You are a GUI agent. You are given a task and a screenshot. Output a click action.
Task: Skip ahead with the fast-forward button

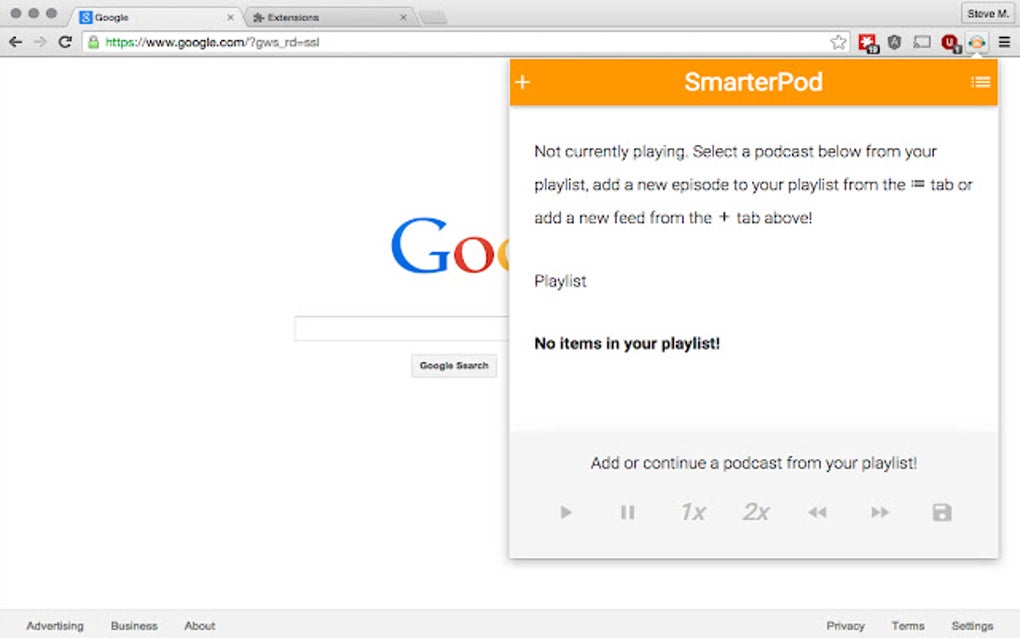click(x=880, y=512)
